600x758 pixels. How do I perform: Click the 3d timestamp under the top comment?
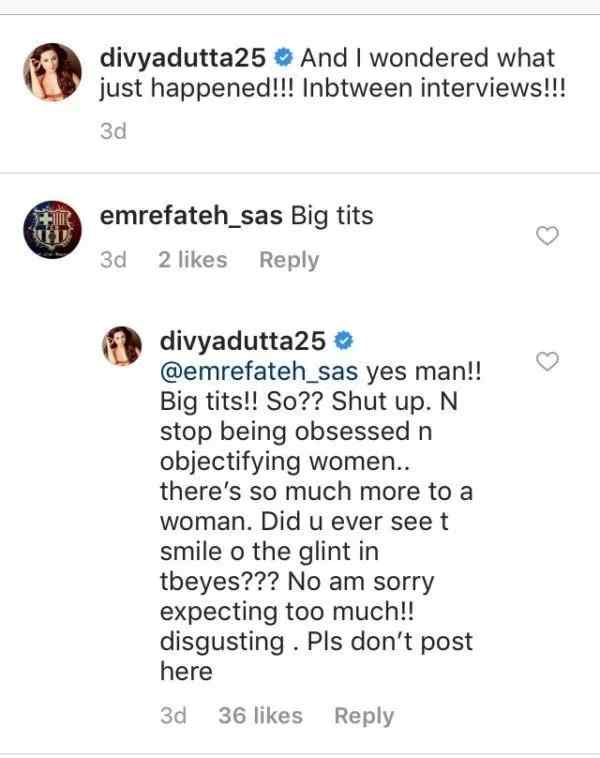pos(113,131)
